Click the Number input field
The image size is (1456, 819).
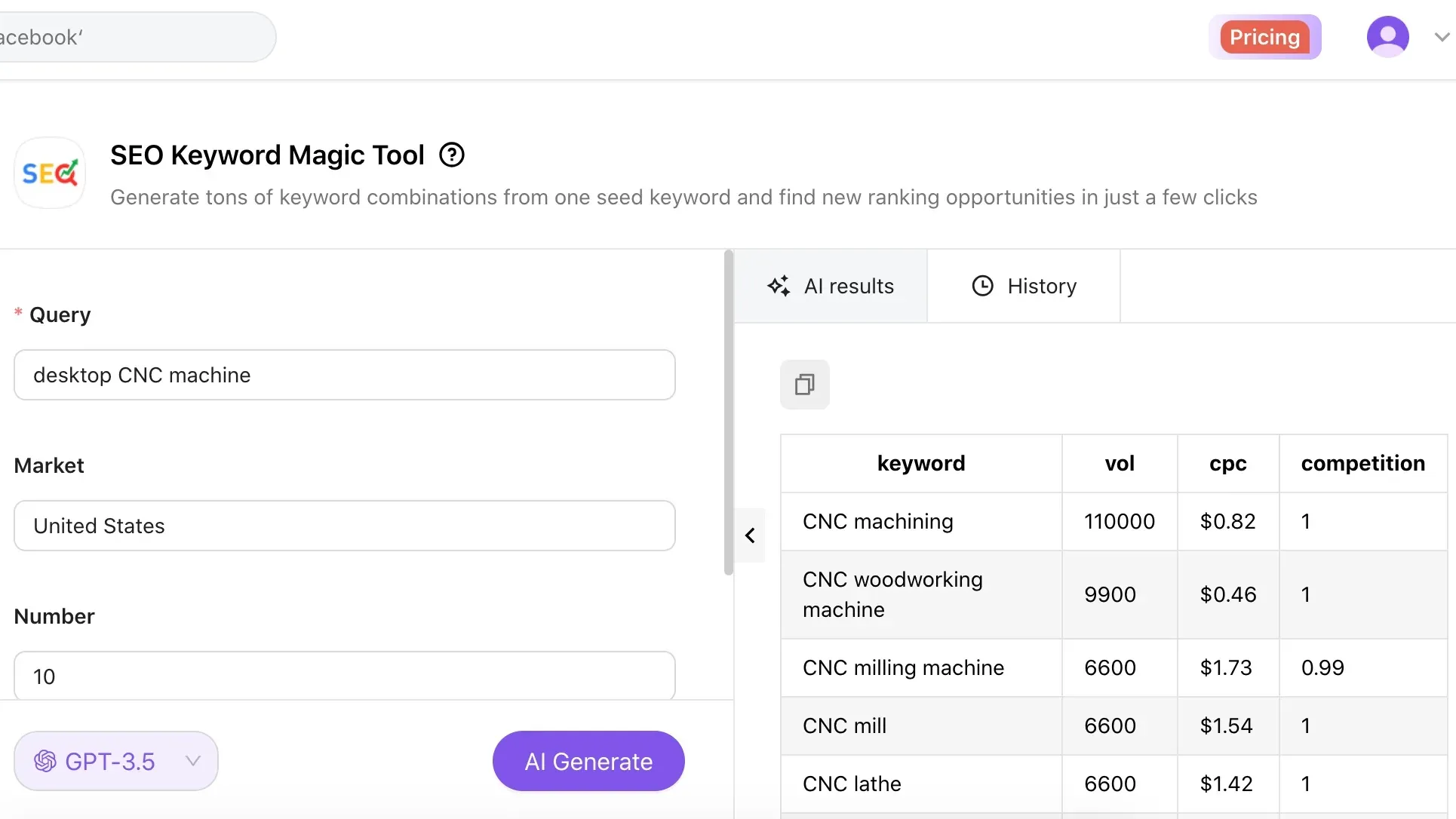pyautogui.click(x=344, y=676)
